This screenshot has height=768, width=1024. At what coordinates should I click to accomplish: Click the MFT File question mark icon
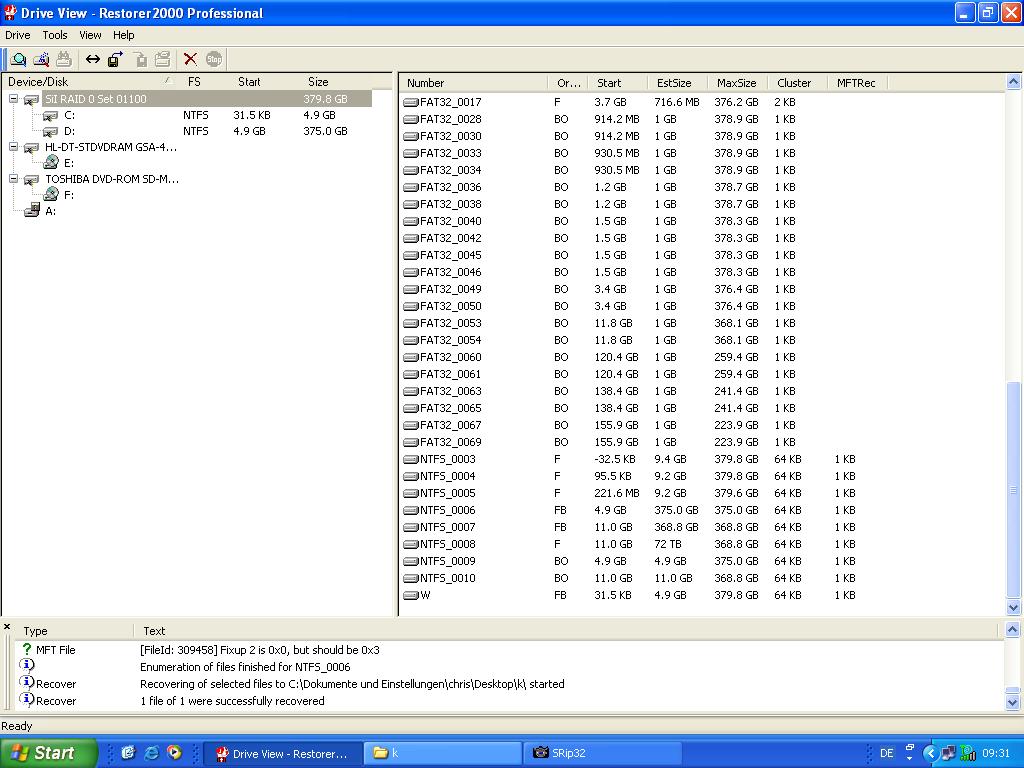click(27, 649)
